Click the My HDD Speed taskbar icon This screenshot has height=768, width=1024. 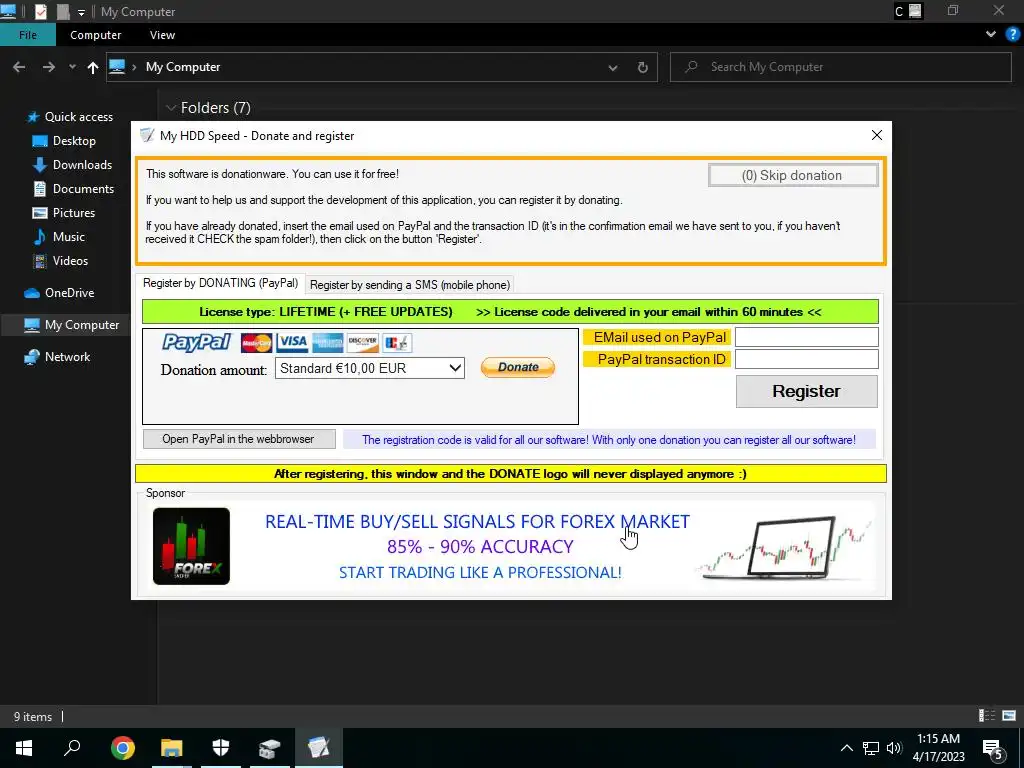click(x=319, y=748)
